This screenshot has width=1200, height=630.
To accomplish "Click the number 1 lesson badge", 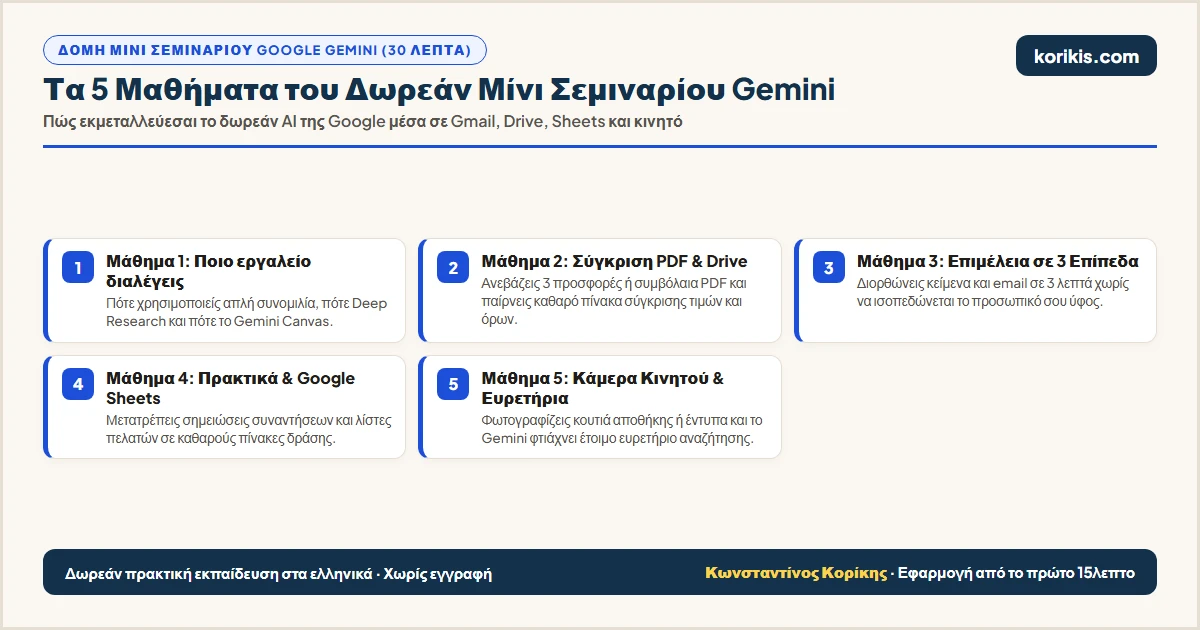I will [78, 268].
